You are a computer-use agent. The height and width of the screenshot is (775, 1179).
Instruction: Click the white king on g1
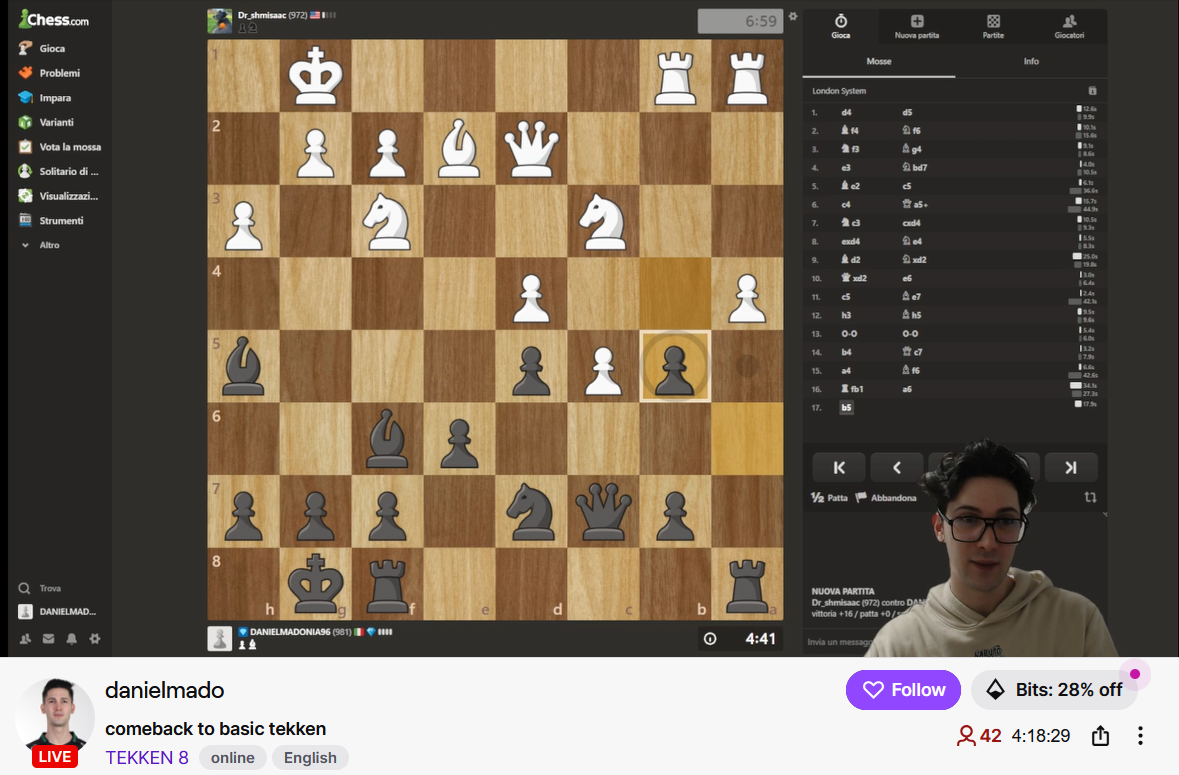pos(316,75)
